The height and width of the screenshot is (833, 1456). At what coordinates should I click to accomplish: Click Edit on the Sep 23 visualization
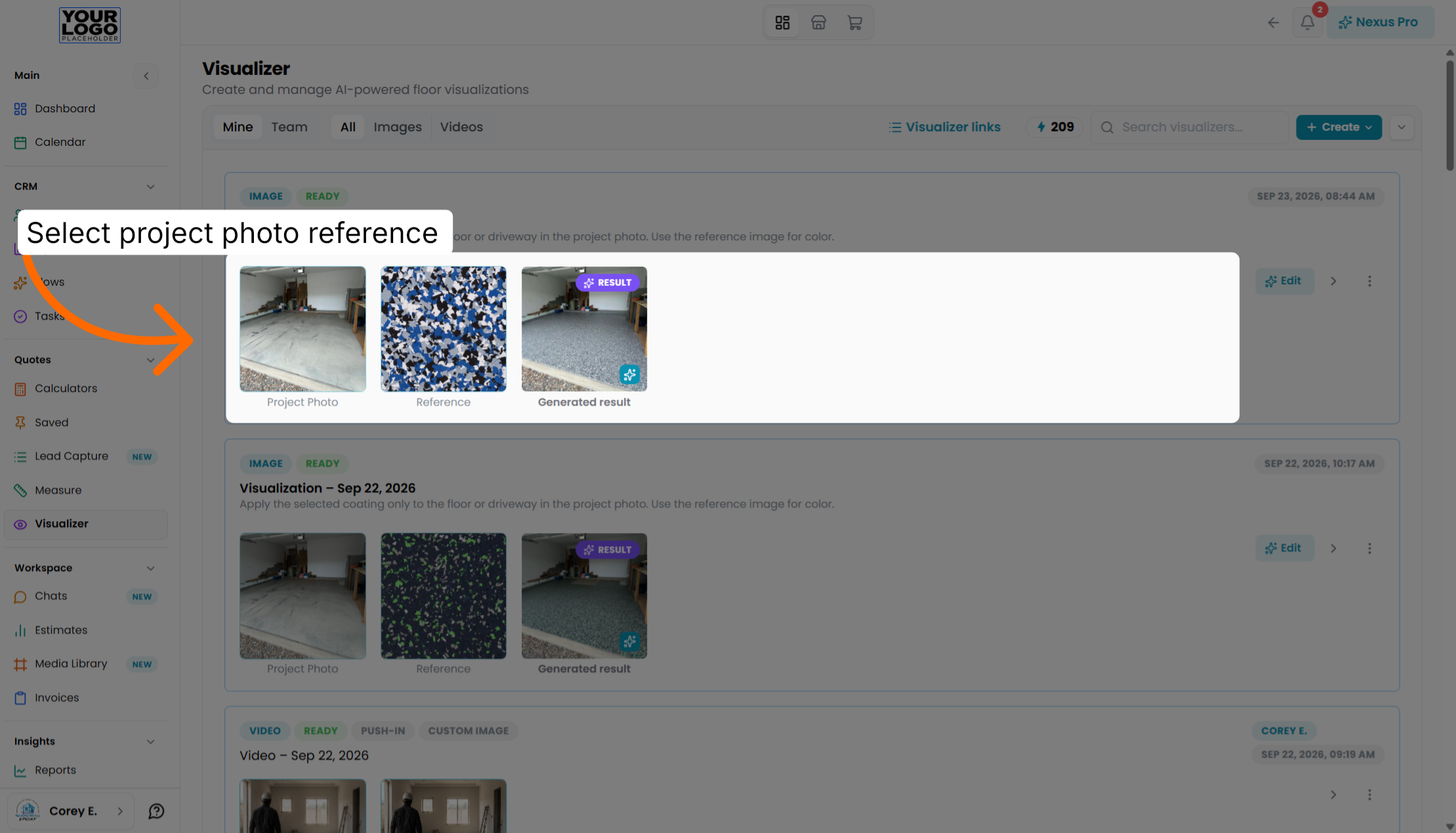[x=1284, y=281]
